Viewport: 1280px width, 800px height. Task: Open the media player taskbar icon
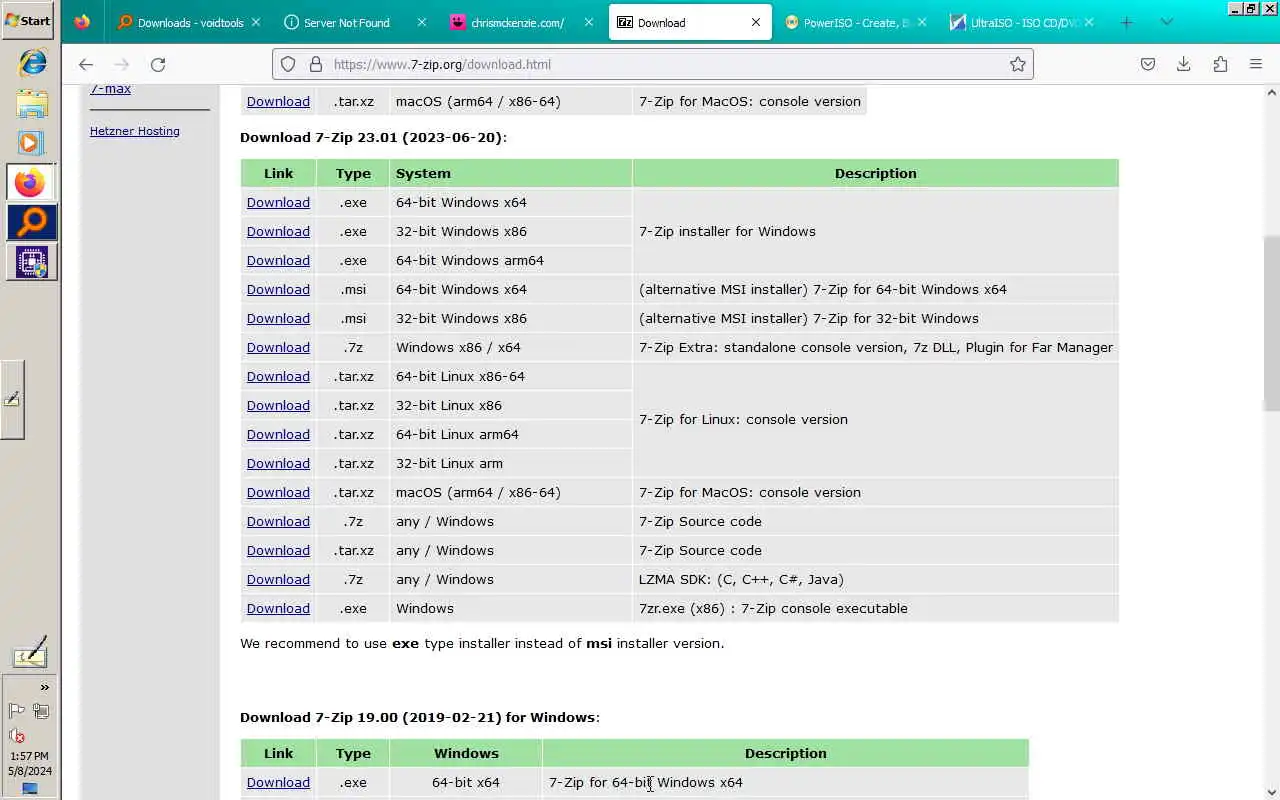click(x=30, y=143)
